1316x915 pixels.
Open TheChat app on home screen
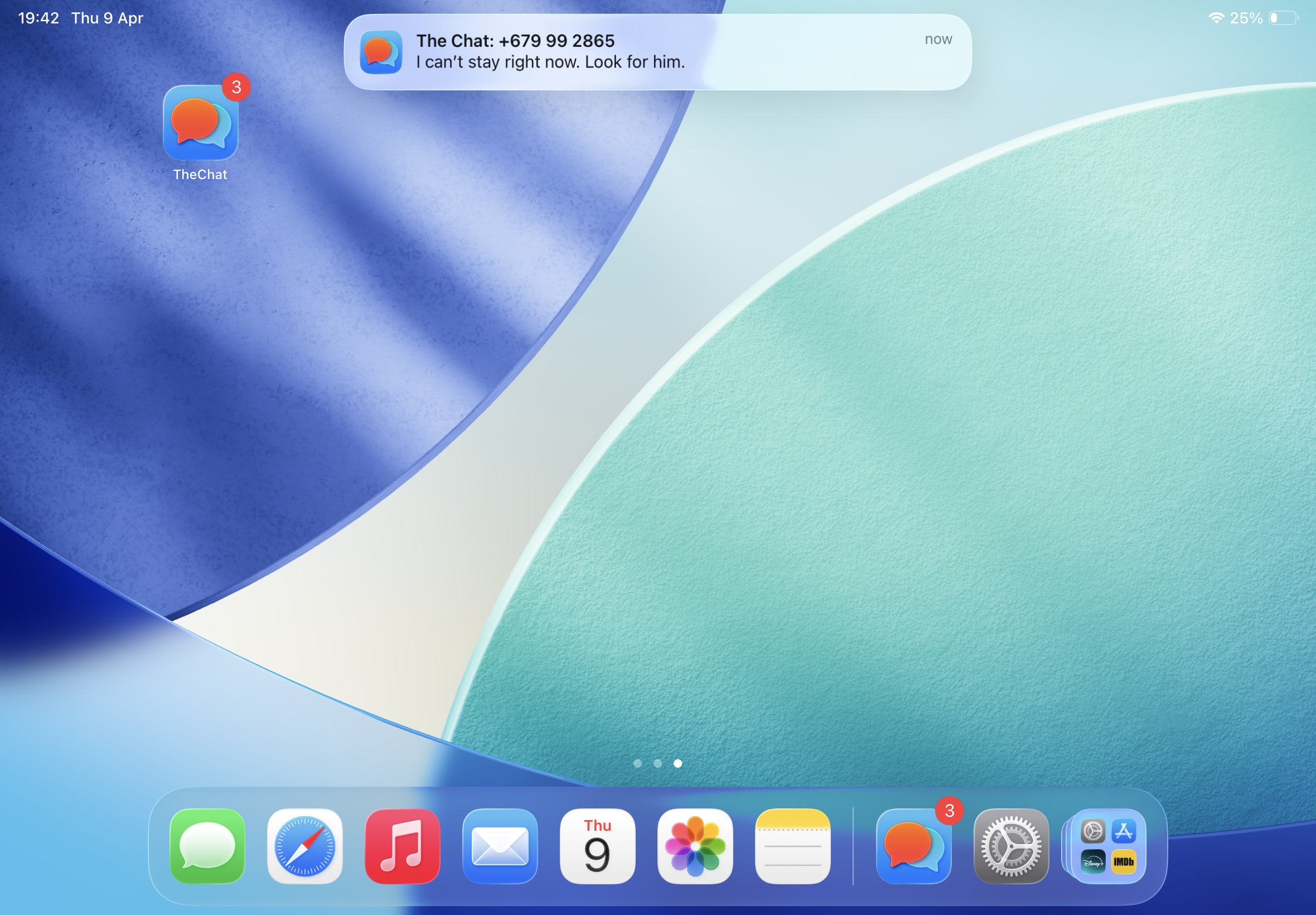(x=200, y=123)
